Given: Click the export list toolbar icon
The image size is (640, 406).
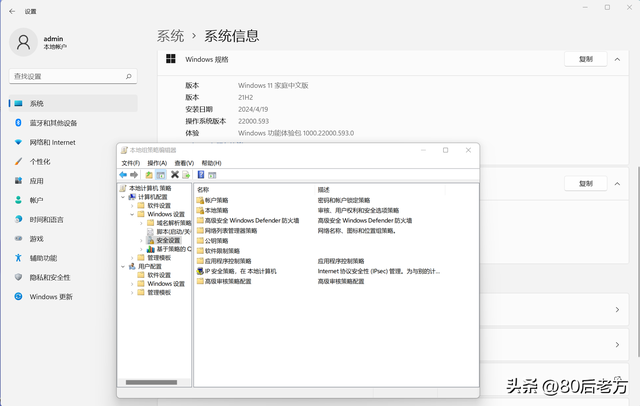Looking at the screenshot, I should coord(186,175).
